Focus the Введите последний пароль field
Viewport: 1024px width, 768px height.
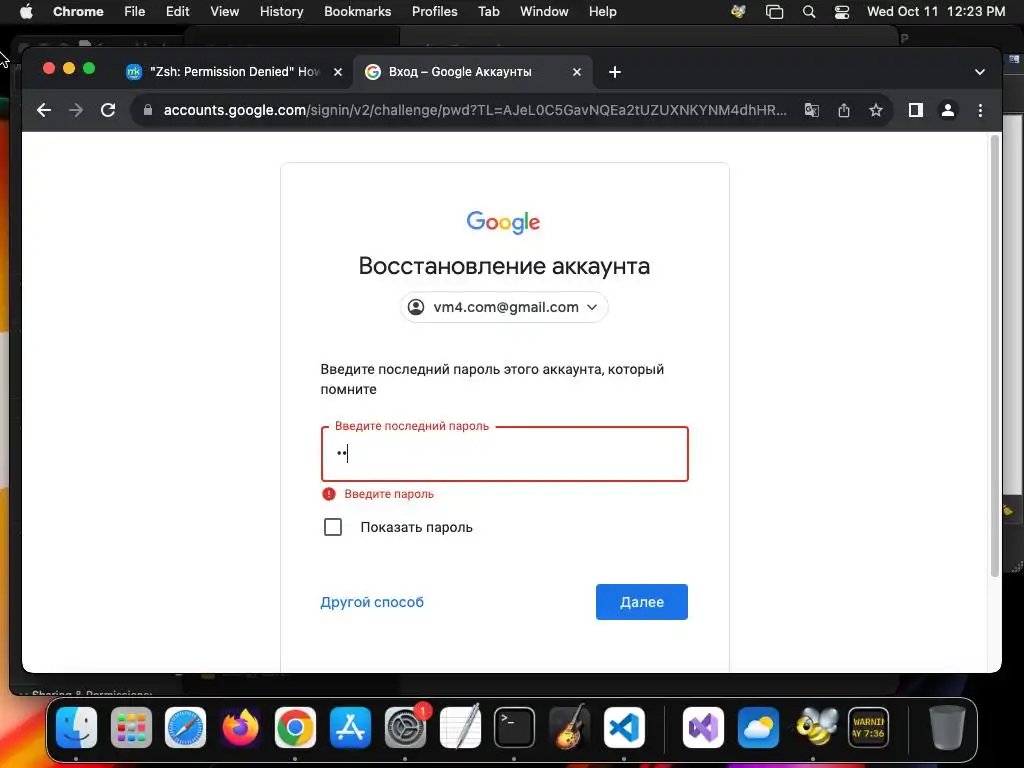tap(505, 454)
